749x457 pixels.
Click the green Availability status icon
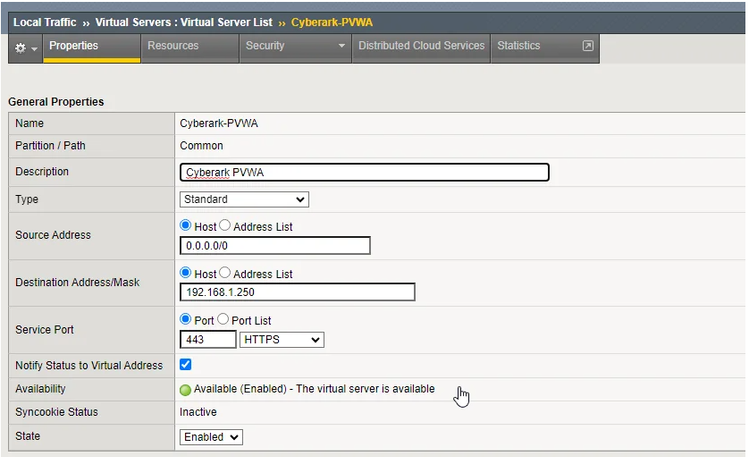pos(186,389)
